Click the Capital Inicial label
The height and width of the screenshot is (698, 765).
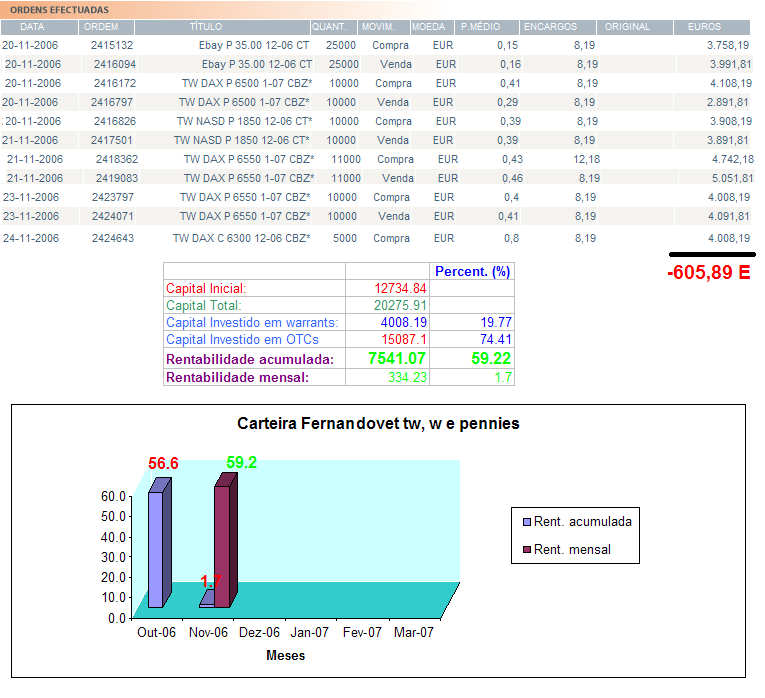[x=206, y=288]
